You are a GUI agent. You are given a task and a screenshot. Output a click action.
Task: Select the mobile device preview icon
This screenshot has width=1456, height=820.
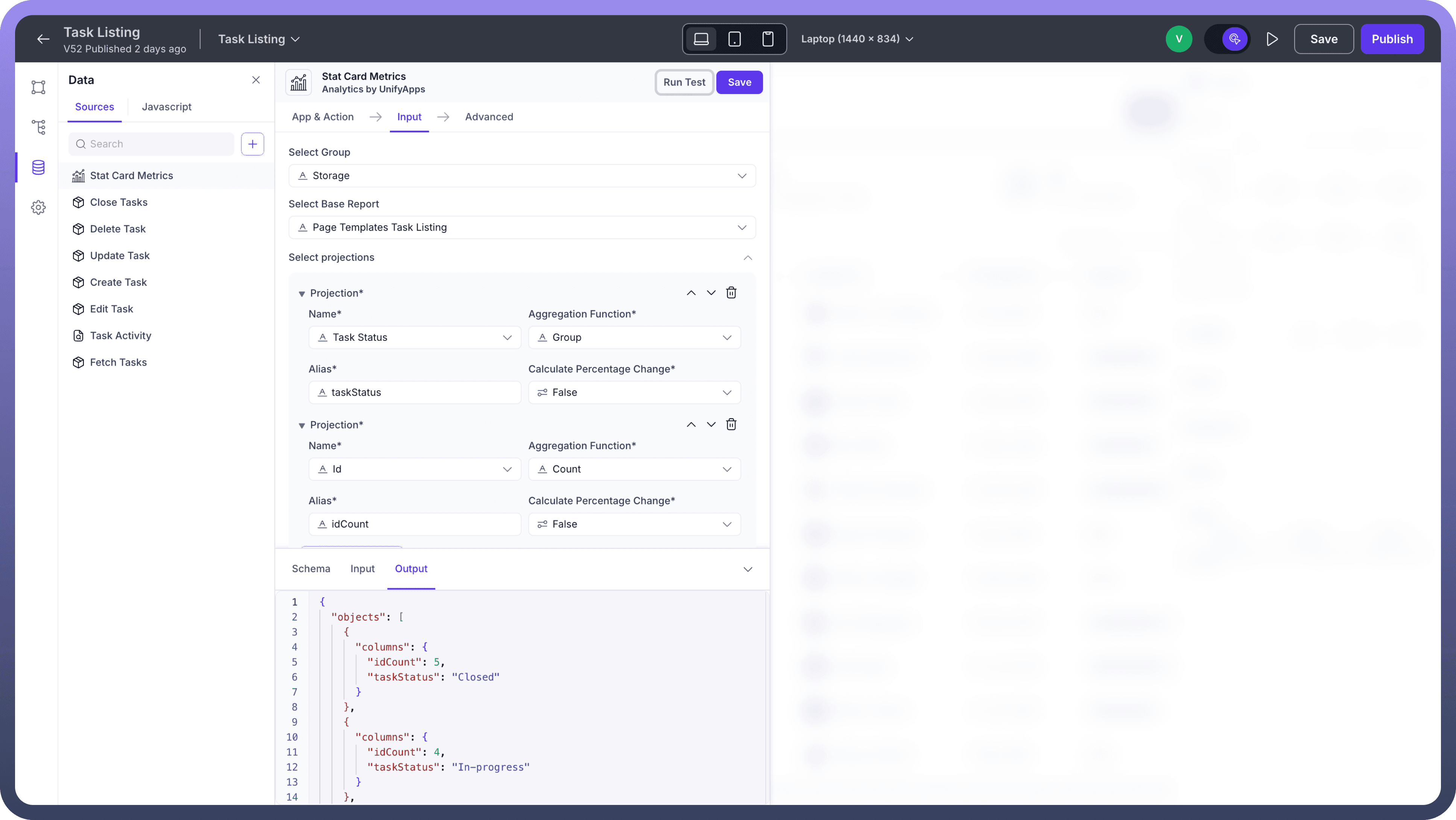(768, 39)
